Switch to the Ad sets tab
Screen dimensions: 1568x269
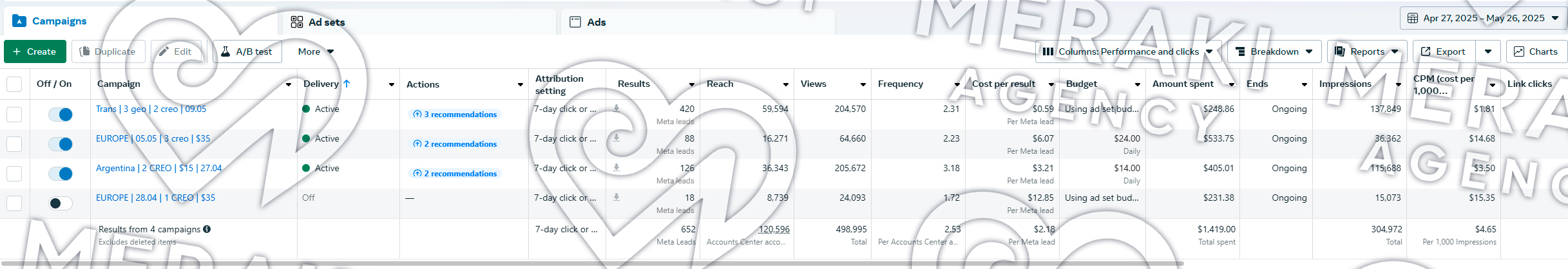pos(419,22)
